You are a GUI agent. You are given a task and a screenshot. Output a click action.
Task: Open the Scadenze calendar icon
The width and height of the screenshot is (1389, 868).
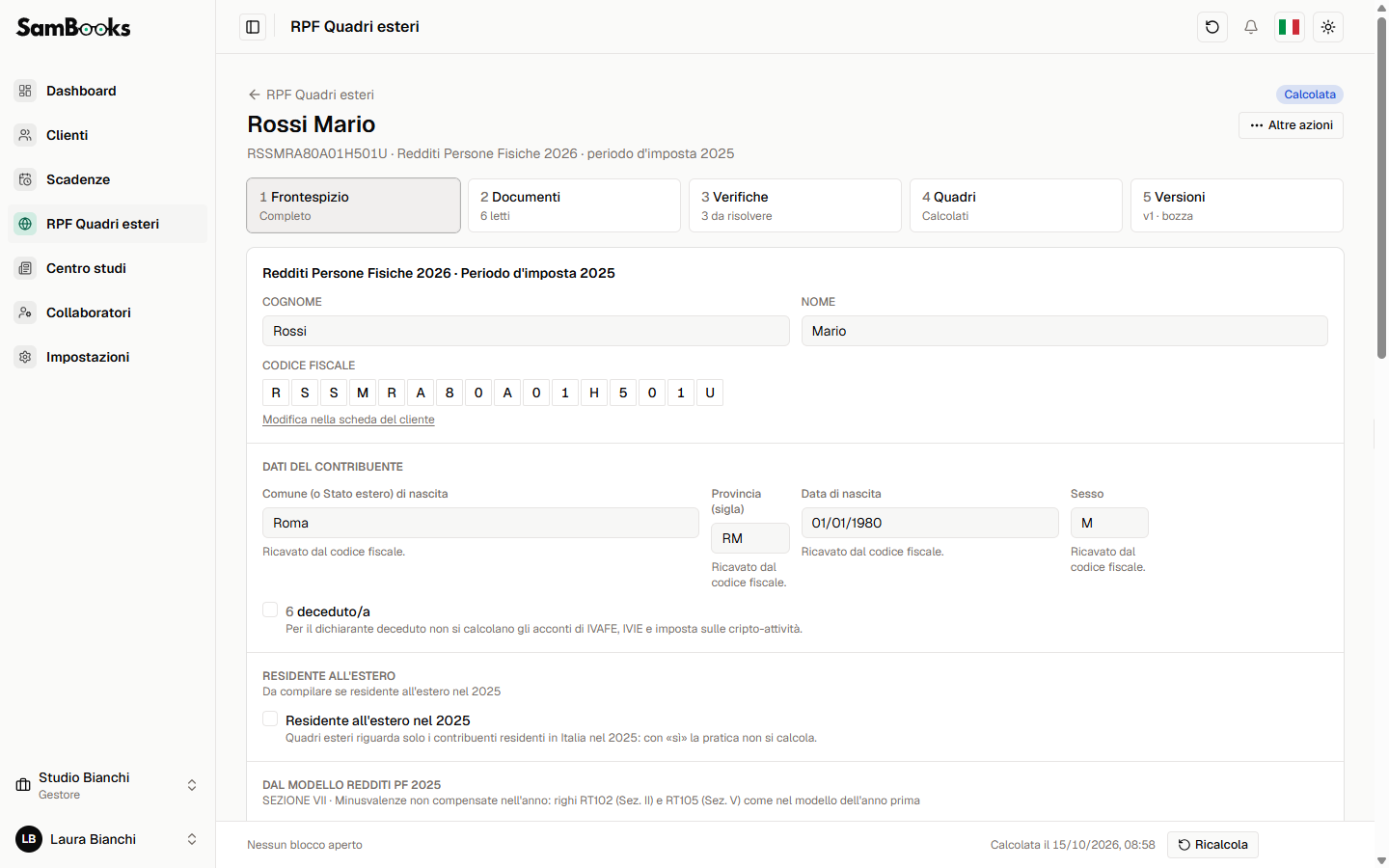(x=25, y=179)
